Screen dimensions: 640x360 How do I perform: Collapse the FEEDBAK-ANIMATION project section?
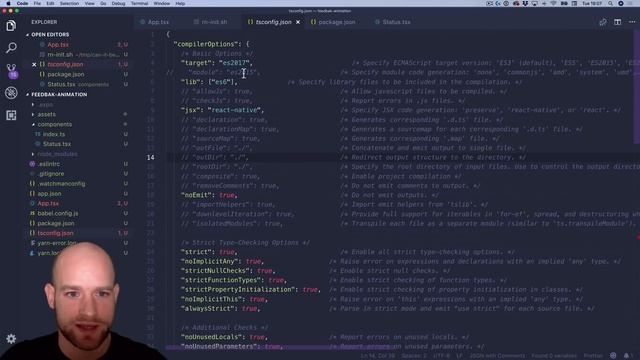59,94
